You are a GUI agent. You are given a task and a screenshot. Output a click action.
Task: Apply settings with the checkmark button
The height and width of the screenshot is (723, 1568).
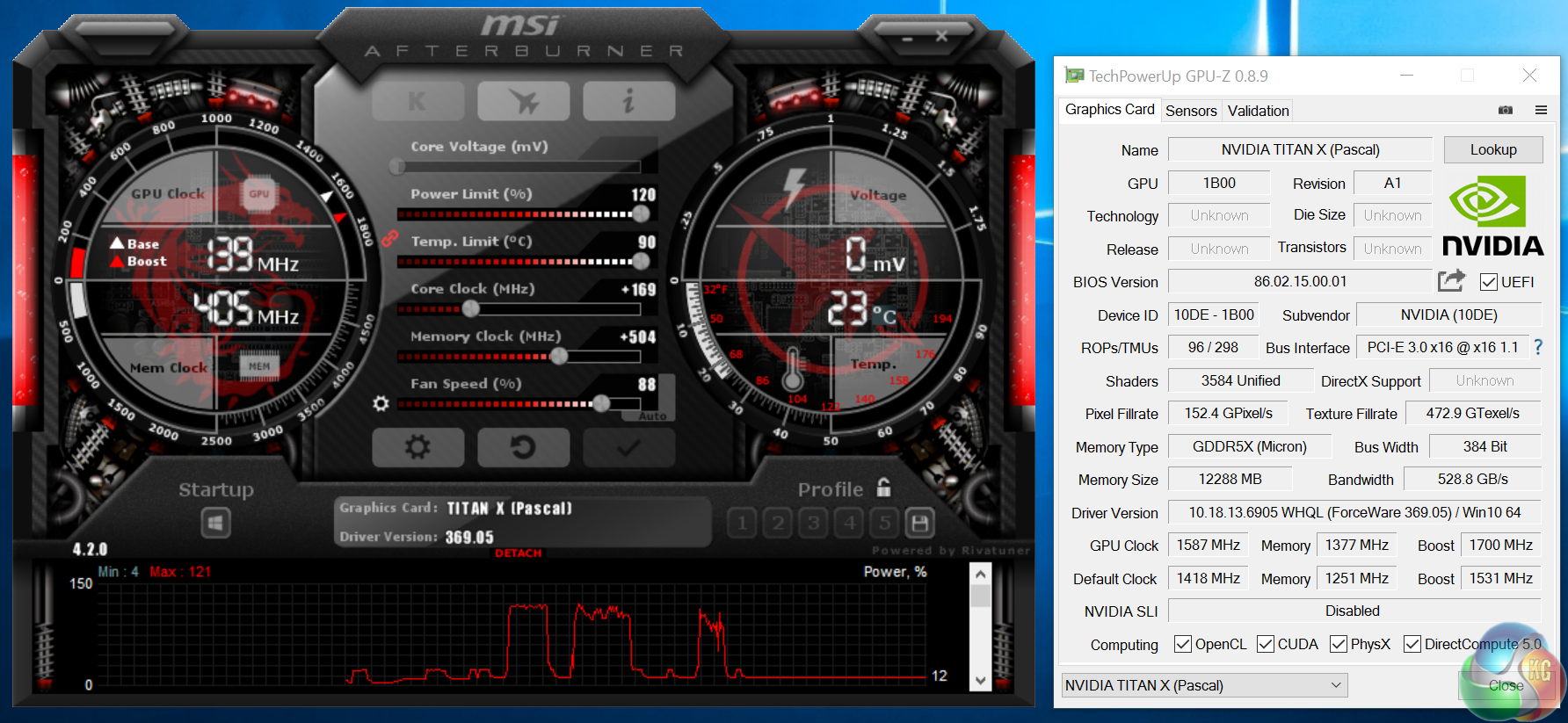[x=629, y=447]
